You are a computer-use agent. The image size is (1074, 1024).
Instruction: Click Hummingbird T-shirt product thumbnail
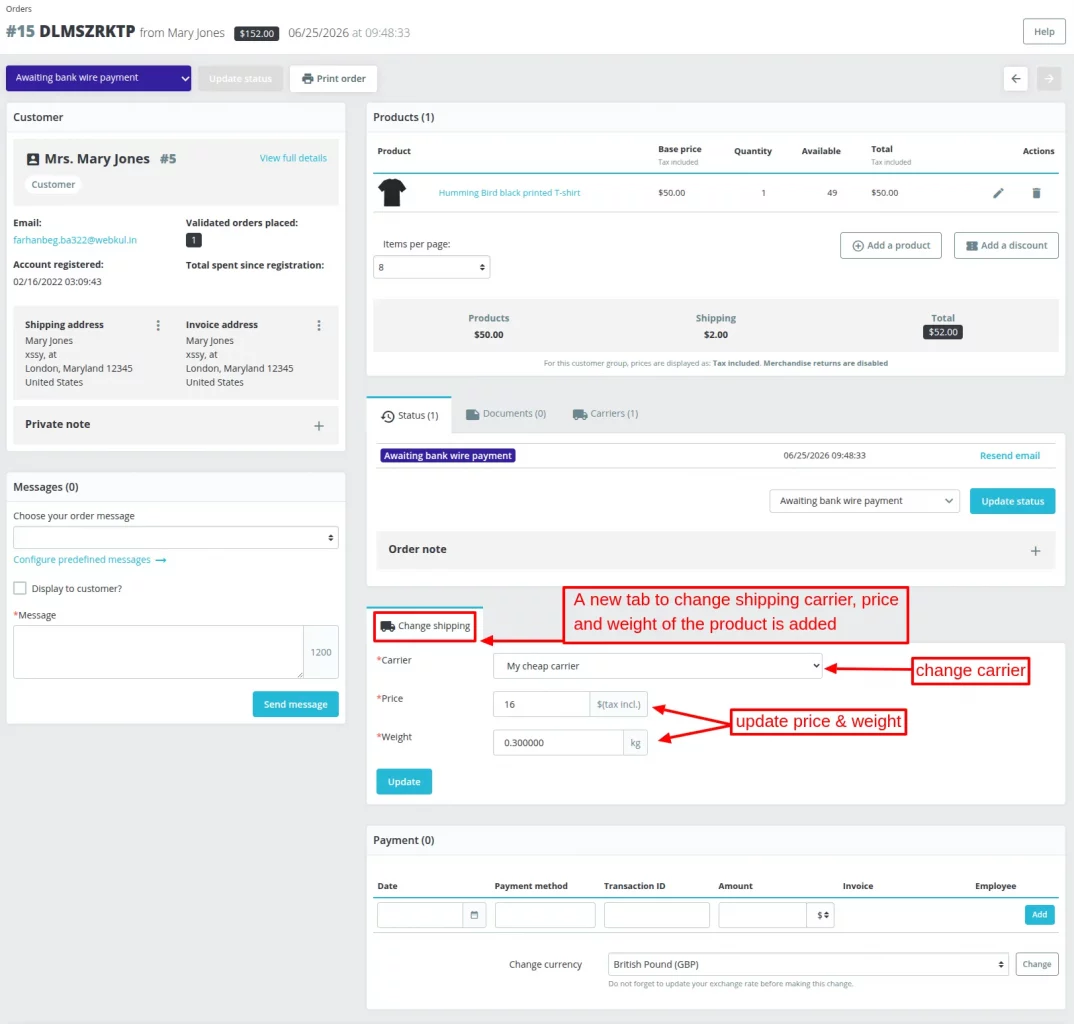click(392, 192)
